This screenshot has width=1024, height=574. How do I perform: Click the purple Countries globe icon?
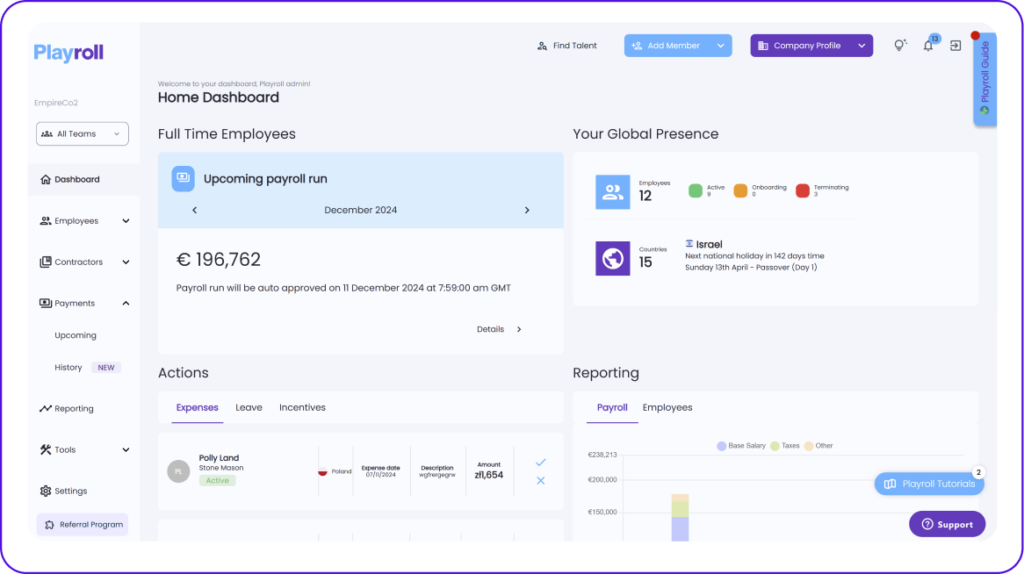point(613,259)
